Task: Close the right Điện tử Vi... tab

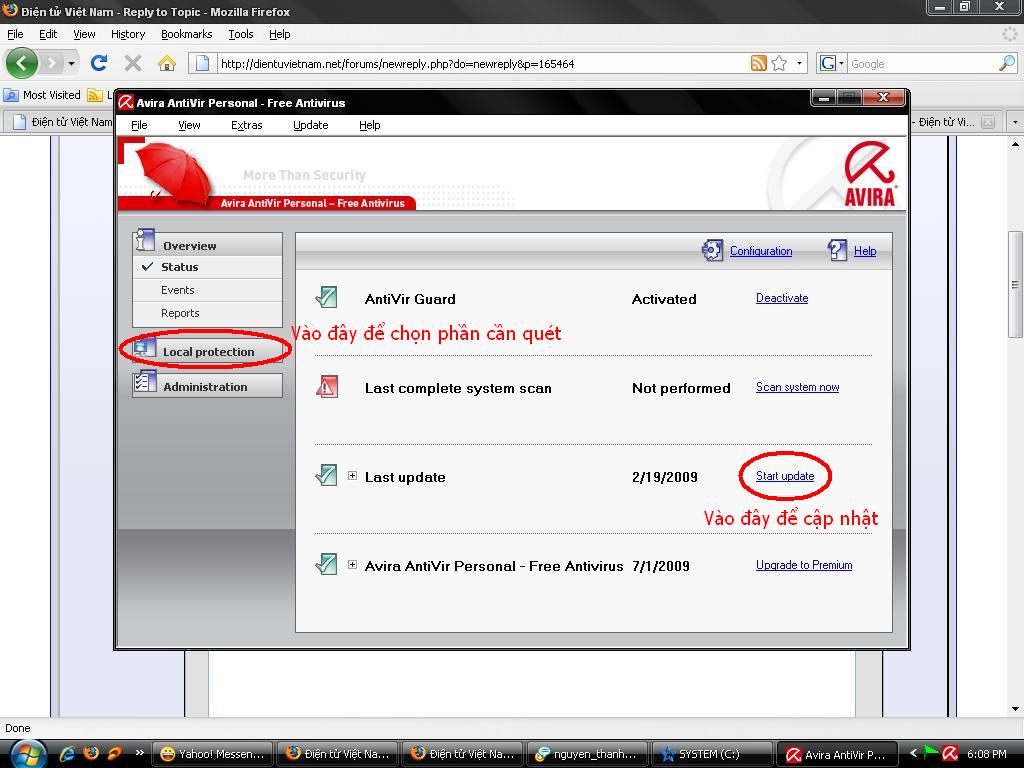Action: coord(988,122)
